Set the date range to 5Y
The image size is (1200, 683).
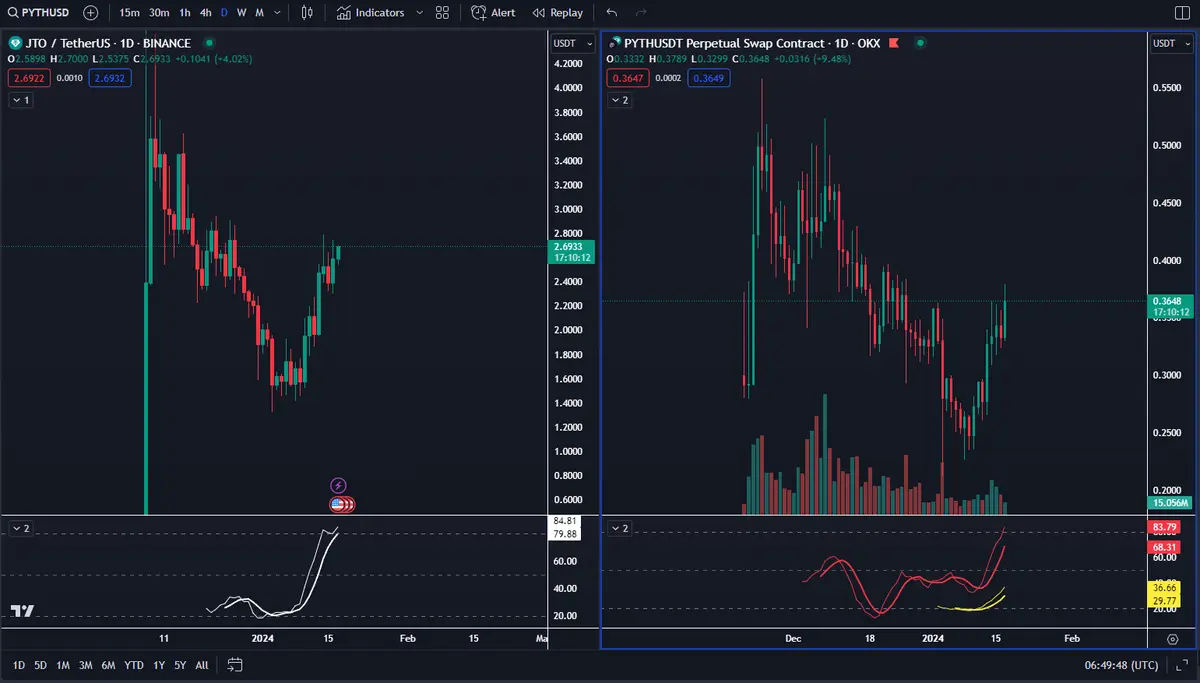[180, 664]
